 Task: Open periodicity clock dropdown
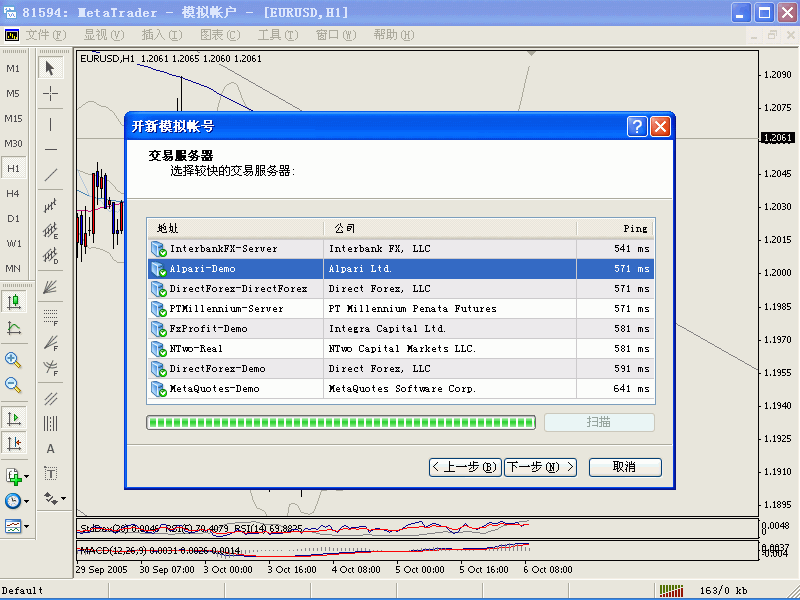point(17,501)
